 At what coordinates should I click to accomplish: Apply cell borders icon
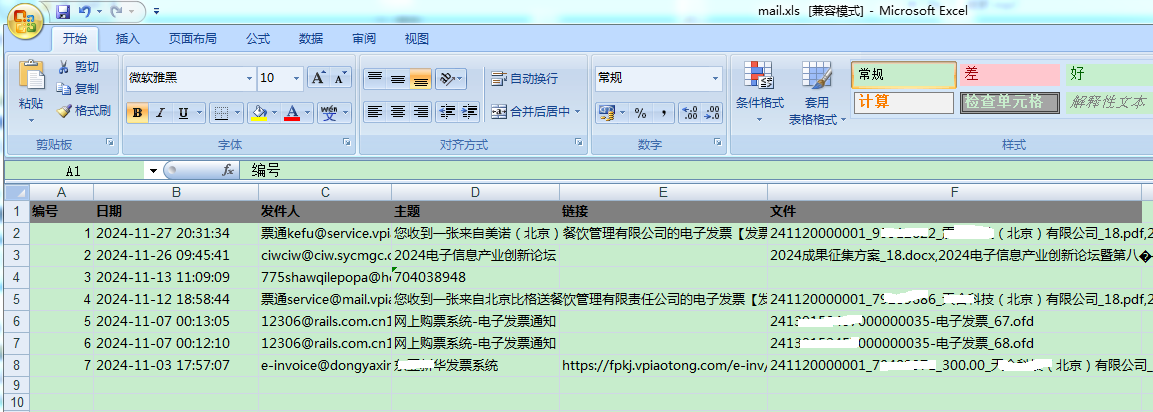[221, 113]
